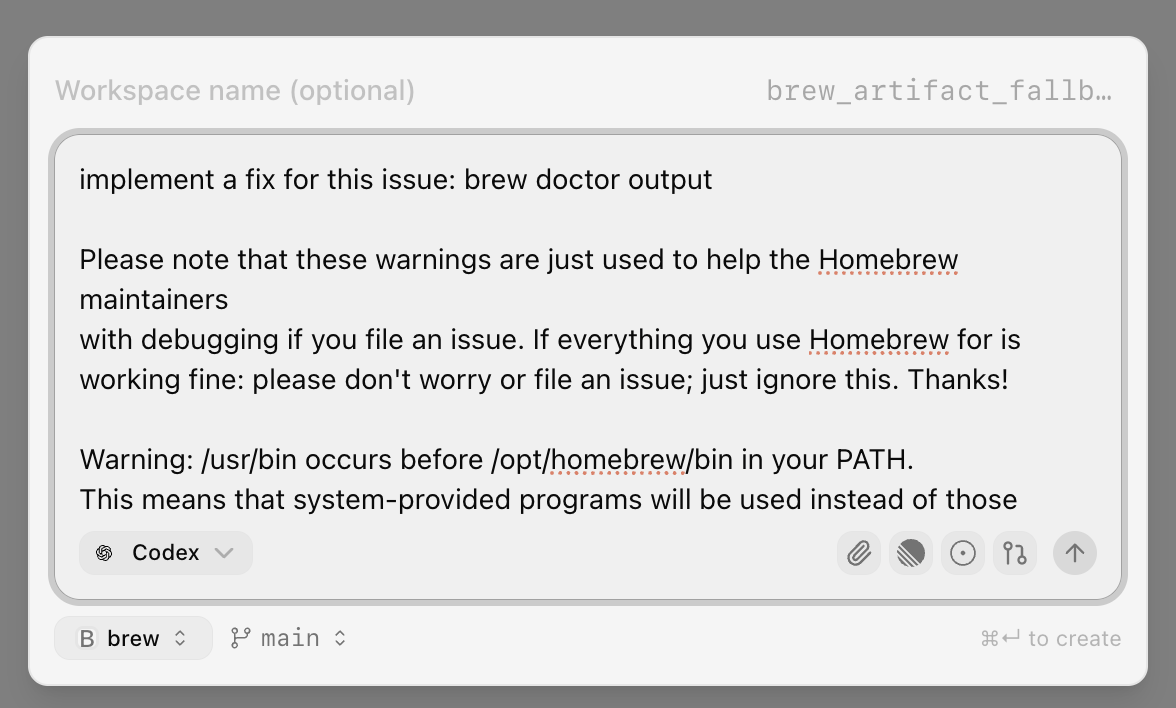The width and height of the screenshot is (1176, 708).
Task: Click the branch icon next to main
Action: point(240,637)
